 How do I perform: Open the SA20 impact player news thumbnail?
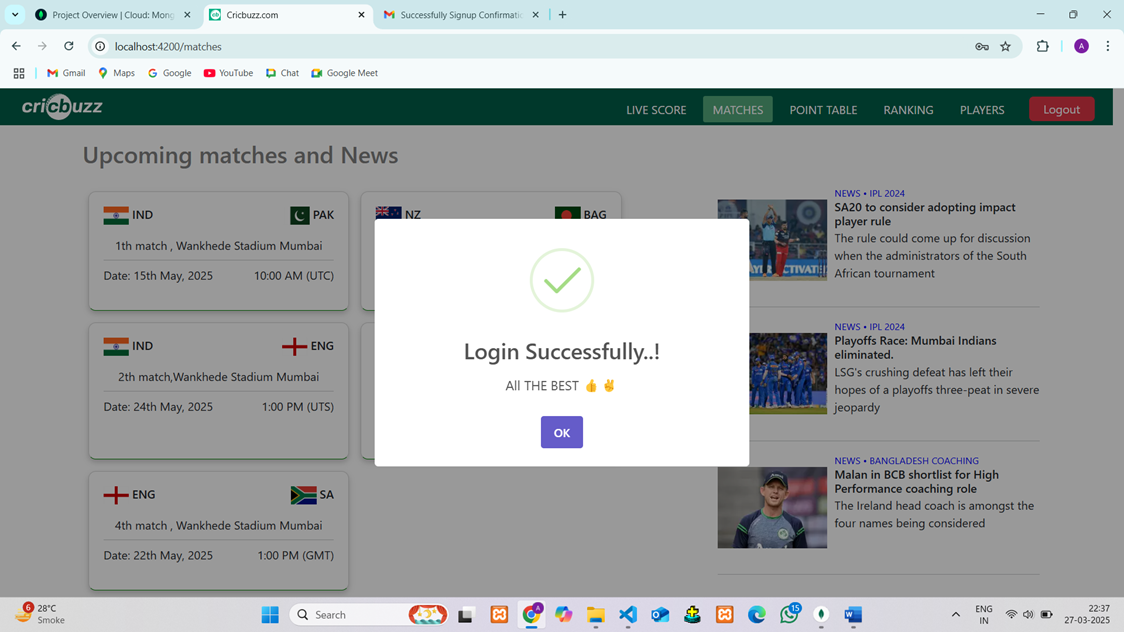point(771,239)
